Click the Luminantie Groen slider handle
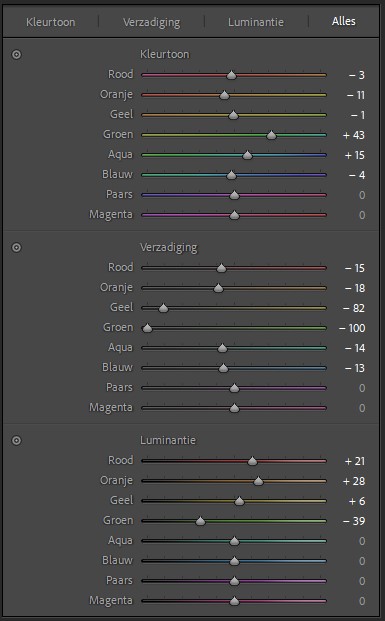This screenshot has width=385, height=621. [200, 521]
